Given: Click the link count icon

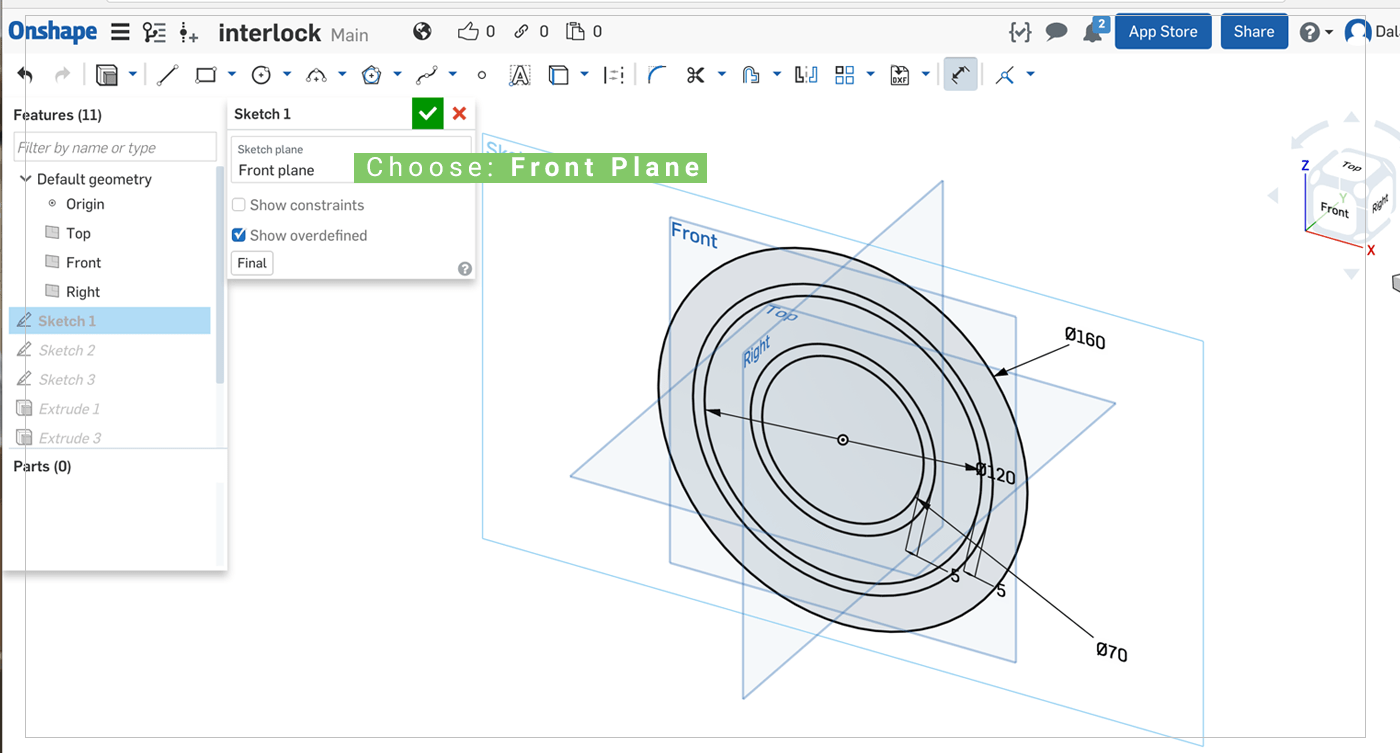Looking at the screenshot, I should (x=521, y=32).
